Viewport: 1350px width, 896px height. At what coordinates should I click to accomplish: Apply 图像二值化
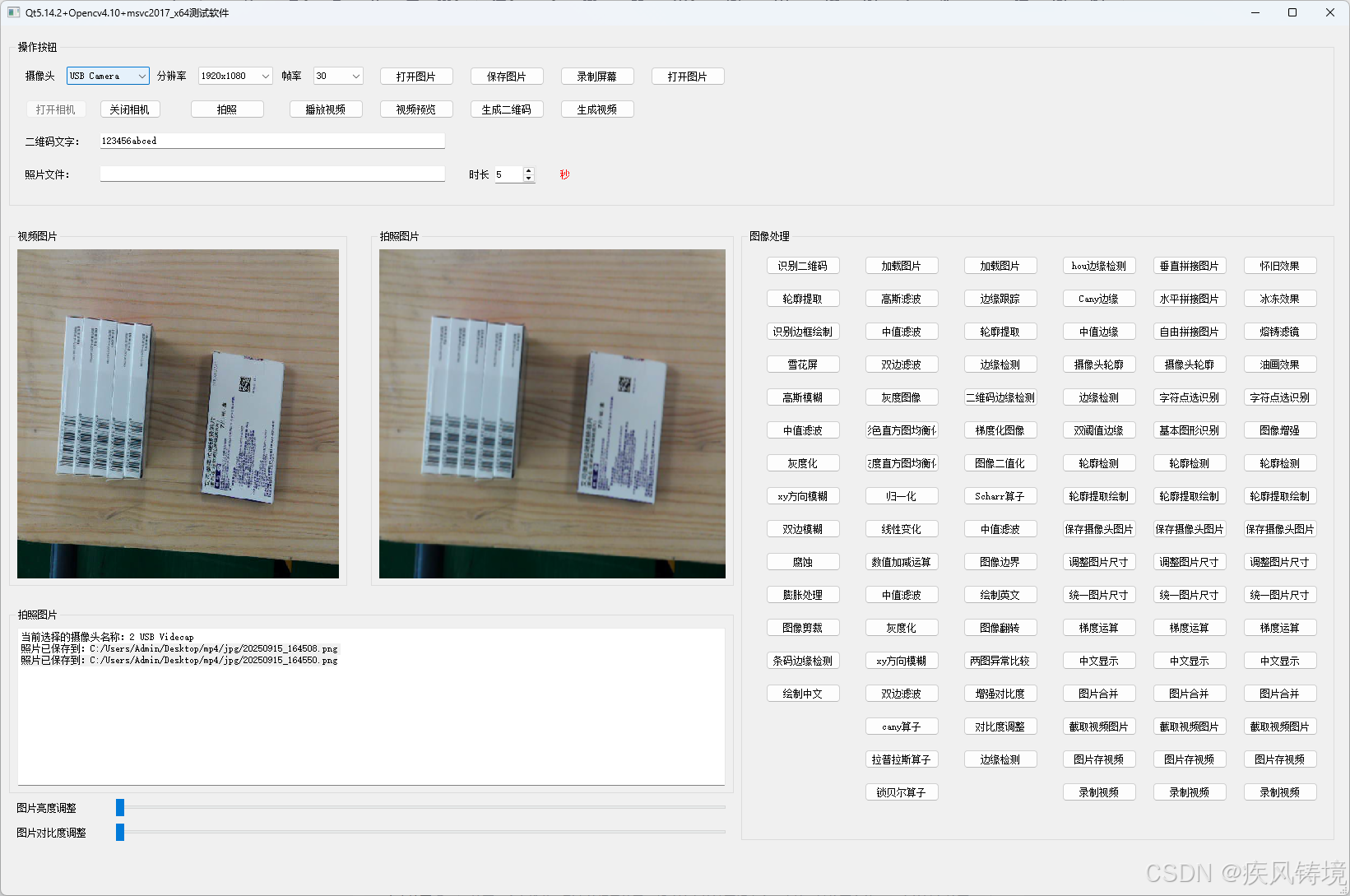(1000, 463)
